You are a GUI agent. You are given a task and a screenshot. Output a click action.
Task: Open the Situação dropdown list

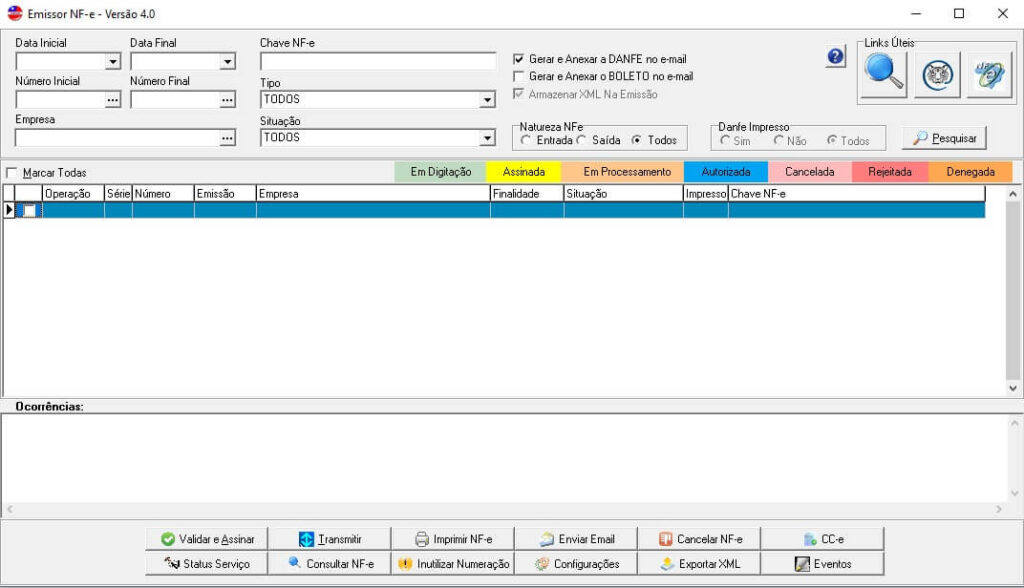(487, 138)
